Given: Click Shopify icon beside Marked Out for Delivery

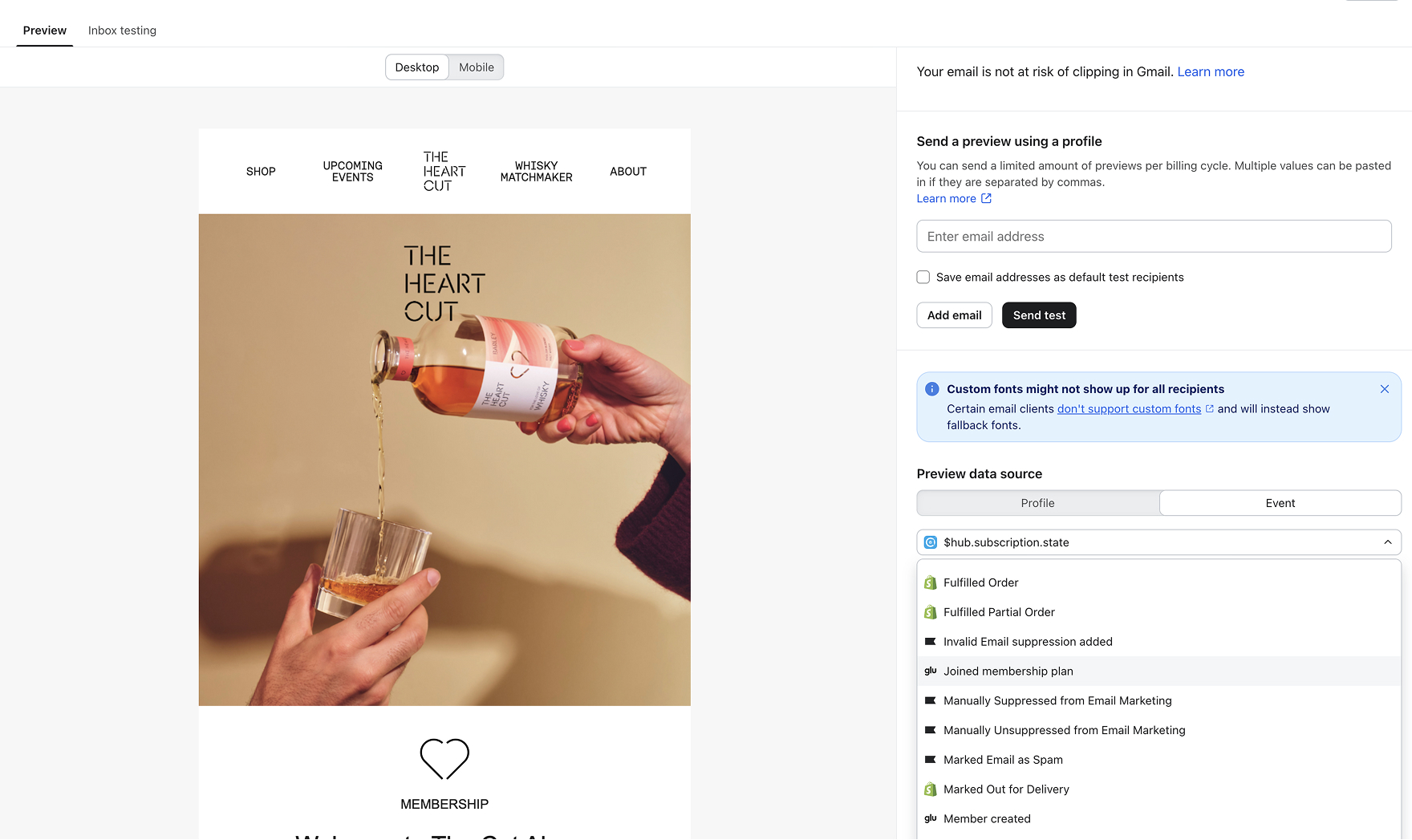Looking at the screenshot, I should tap(931, 789).
